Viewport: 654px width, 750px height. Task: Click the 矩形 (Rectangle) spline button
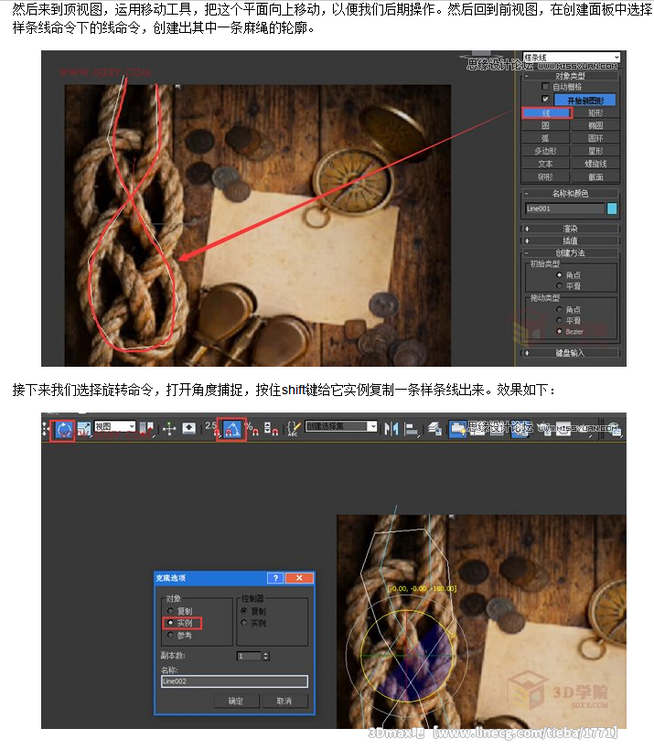point(596,114)
